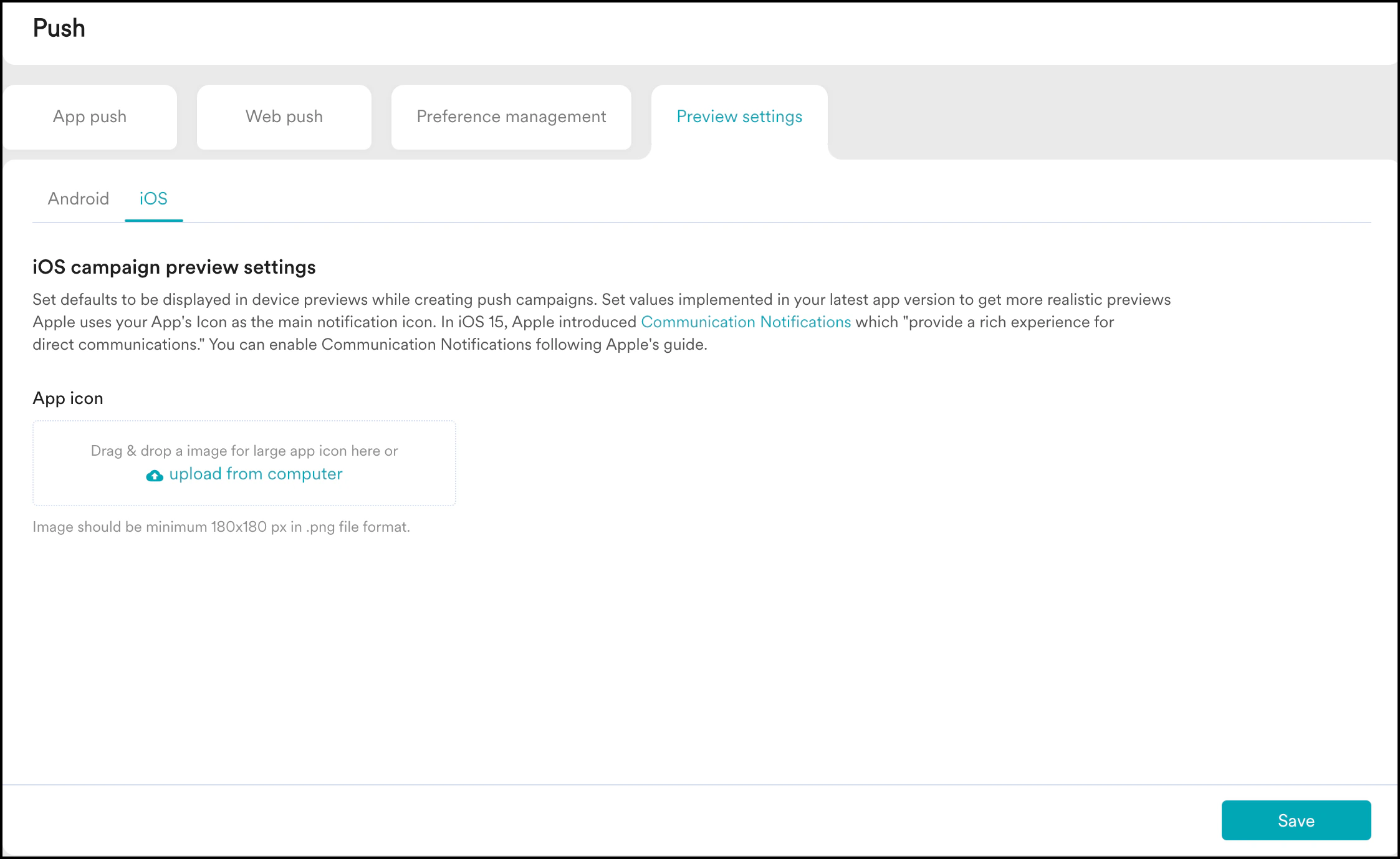Click the Push page title
This screenshot has height=859, width=1400.
click(x=59, y=29)
